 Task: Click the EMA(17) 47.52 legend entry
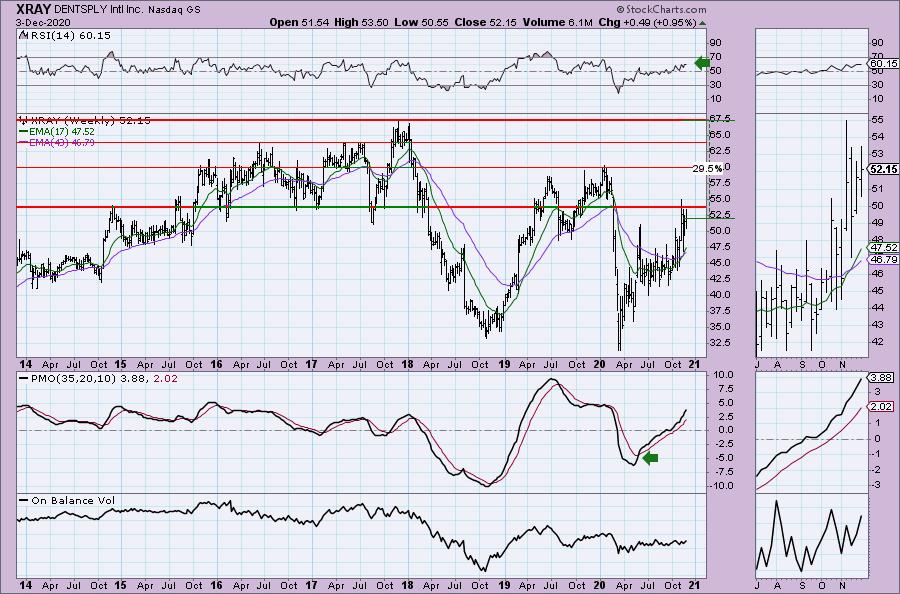pos(63,131)
